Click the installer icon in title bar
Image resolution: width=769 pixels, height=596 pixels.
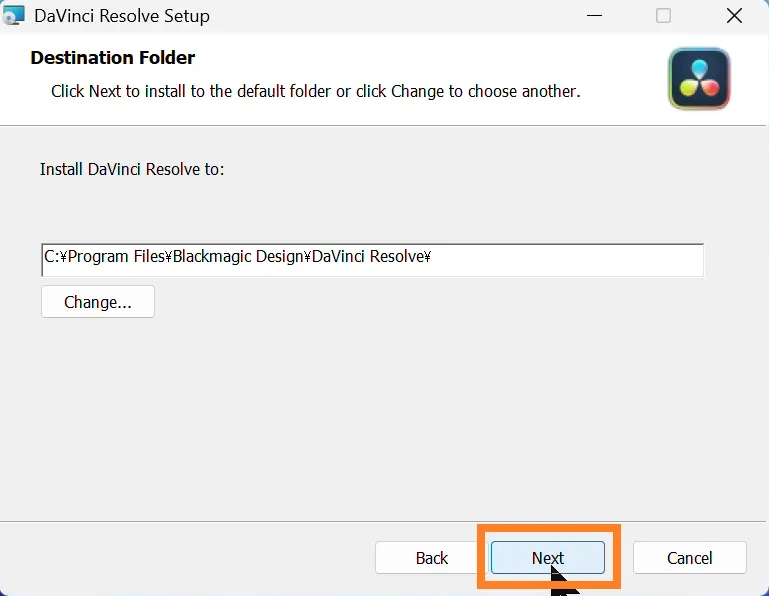pyautogui.click(x=13, y=15)
